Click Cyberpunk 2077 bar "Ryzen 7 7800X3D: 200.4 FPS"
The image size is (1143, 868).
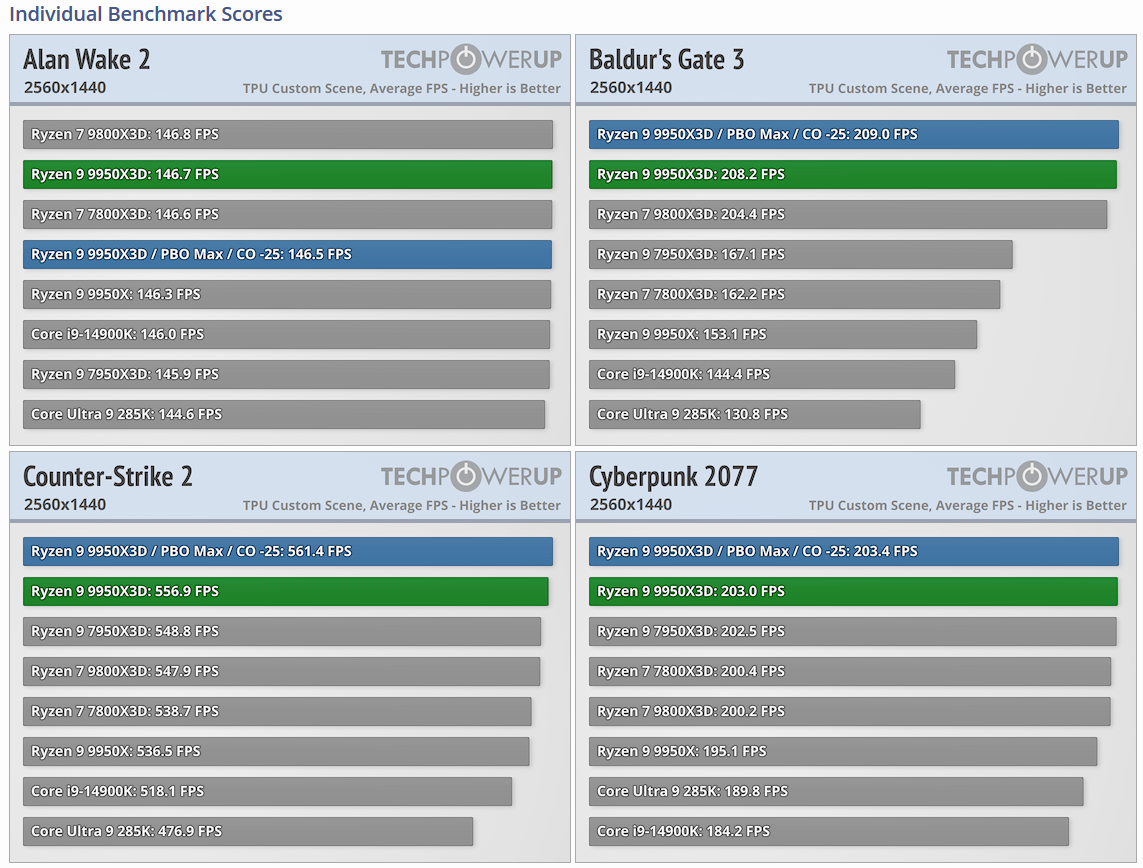pos(850,671)
